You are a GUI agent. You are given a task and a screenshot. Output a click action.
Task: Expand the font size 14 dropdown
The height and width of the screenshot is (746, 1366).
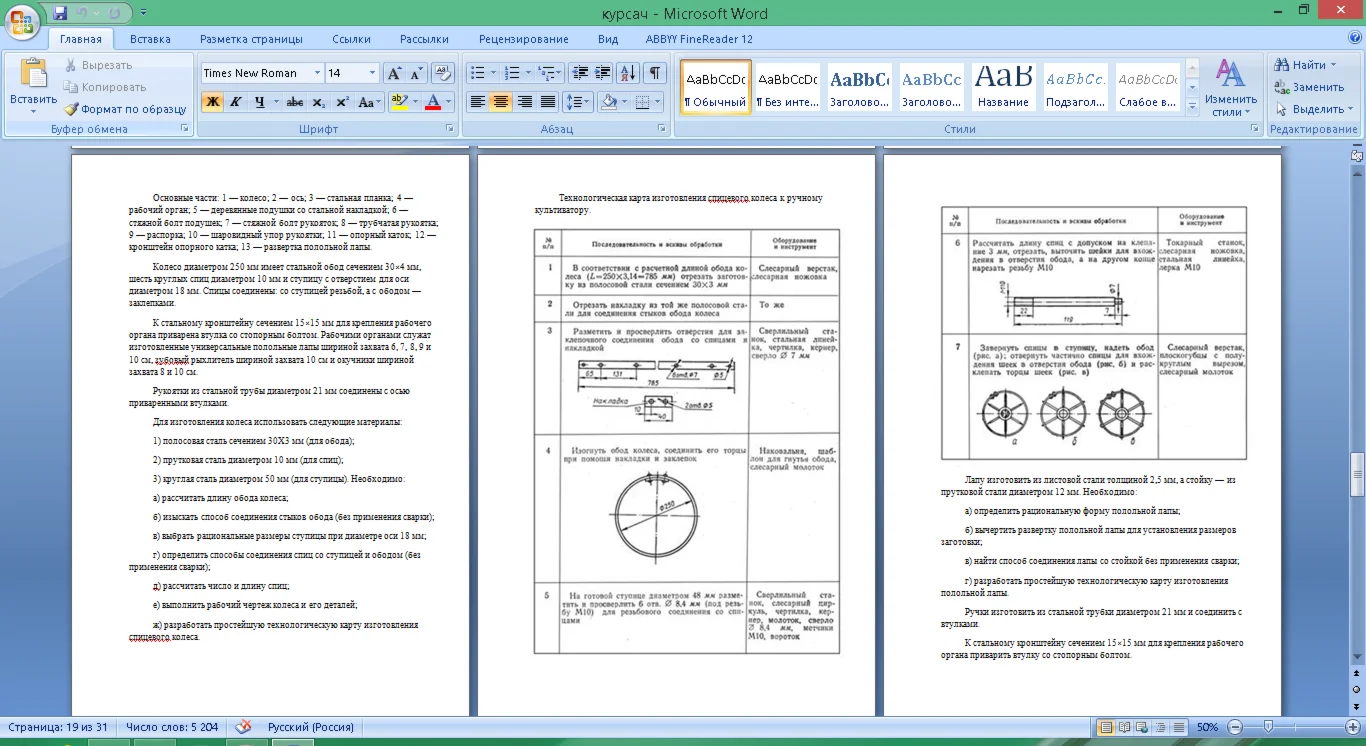pos(372,73)
